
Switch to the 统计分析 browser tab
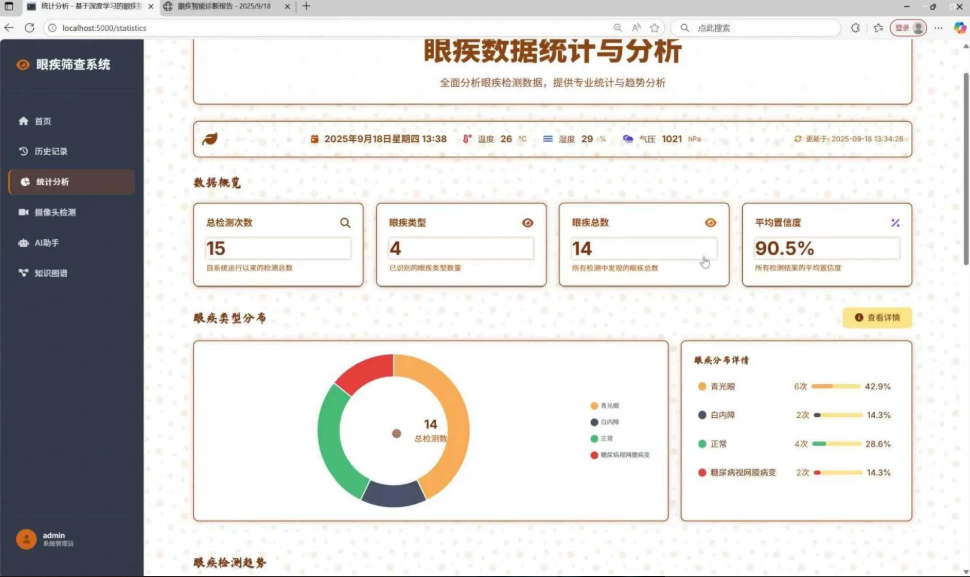(90, 6)
